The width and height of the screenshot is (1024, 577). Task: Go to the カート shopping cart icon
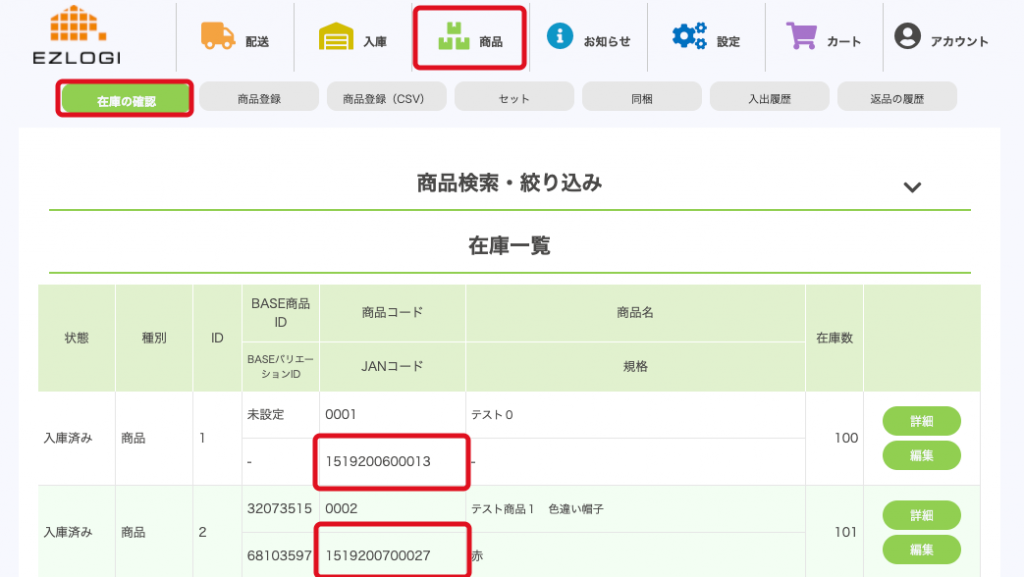pos(802,37)
